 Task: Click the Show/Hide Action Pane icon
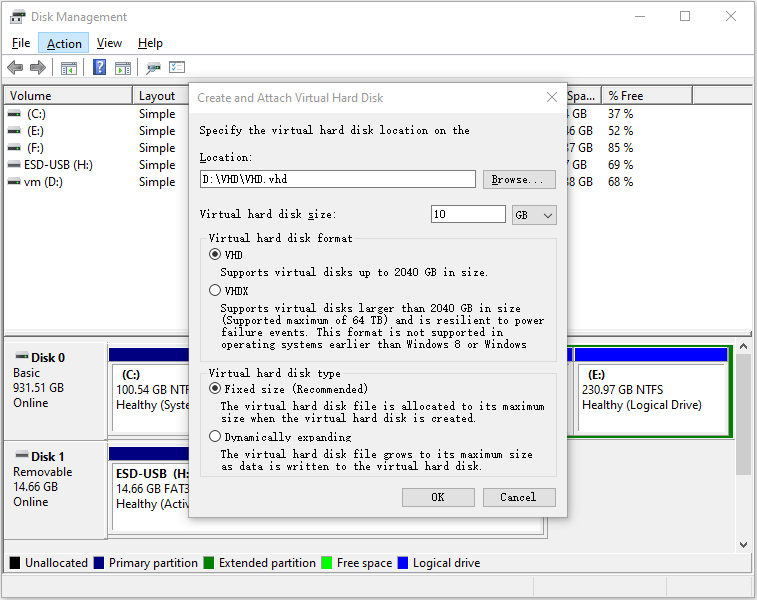tap(123, 68)
